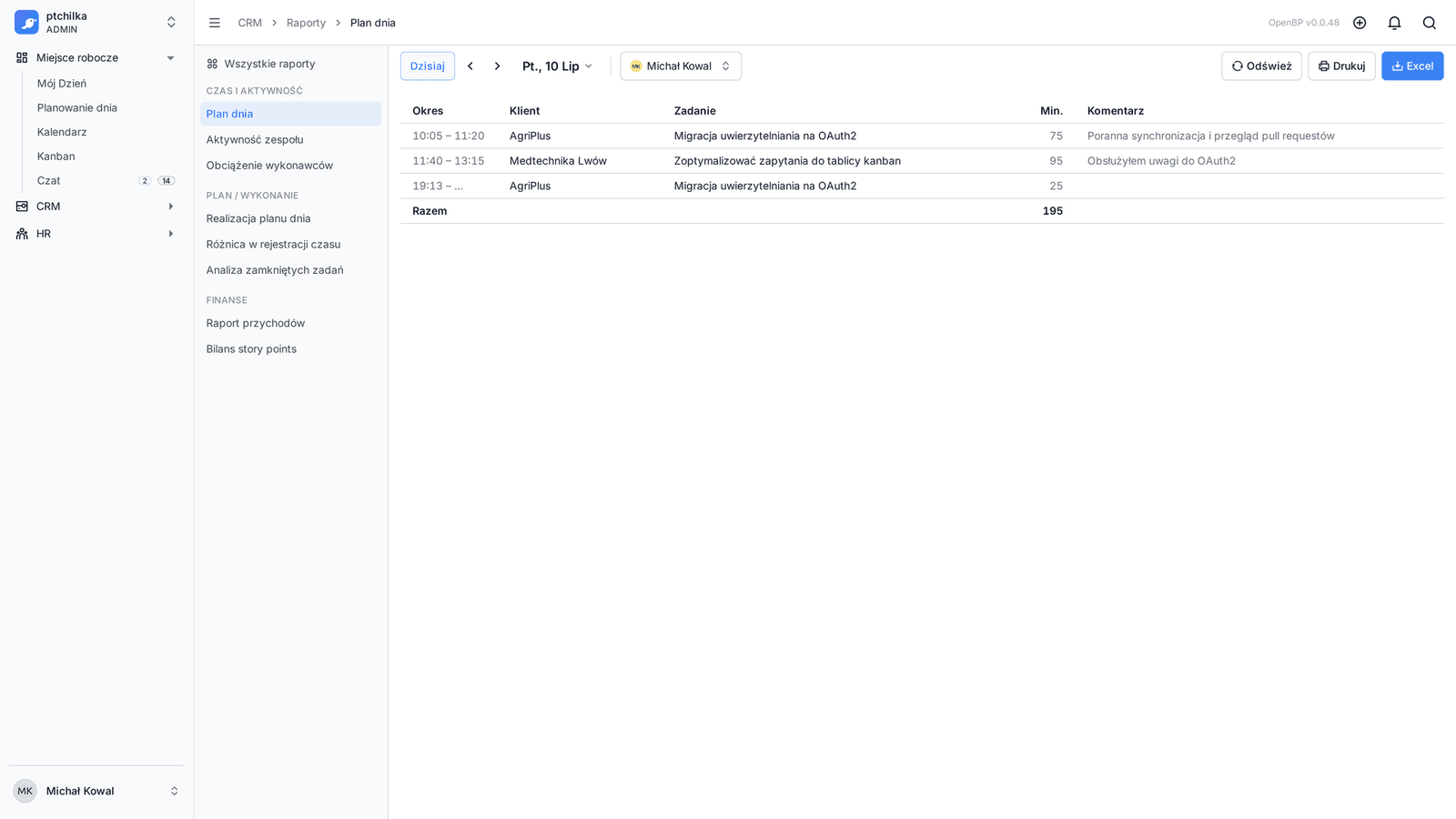The width and height of the screenshot is (1456, 819).
Task: Select the 19:13 – ... period cell
Action: coord(438,186)
